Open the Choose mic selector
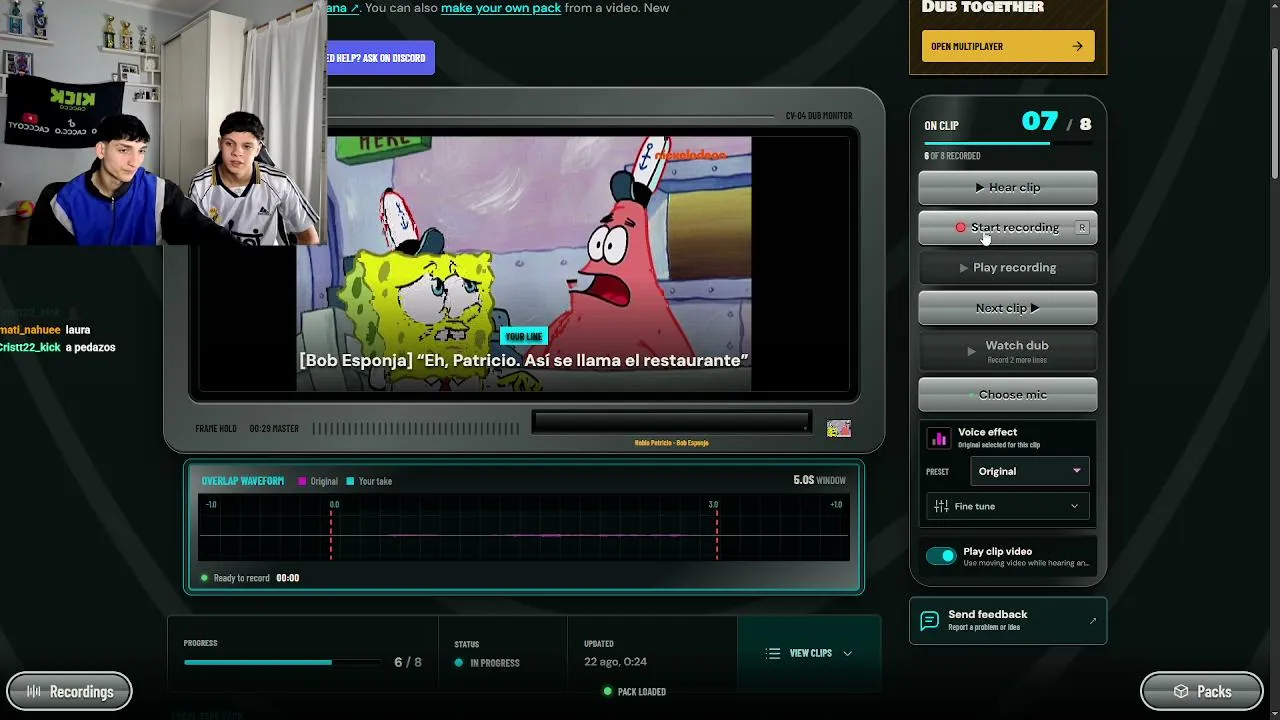 pos(1007,394)
